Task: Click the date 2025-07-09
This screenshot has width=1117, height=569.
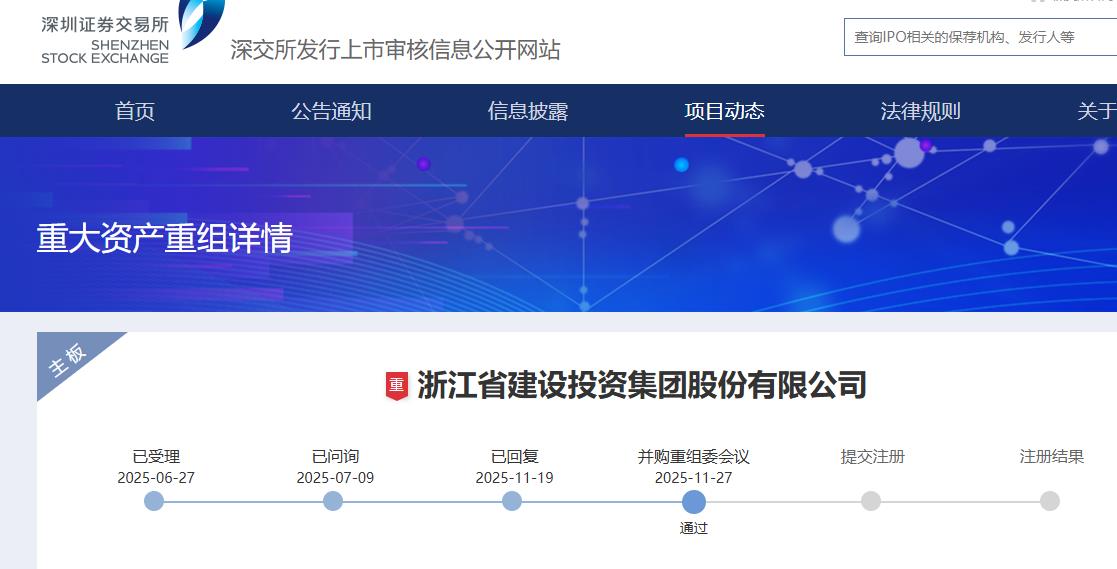Action: pyautogui.click(x=335, y=478)
